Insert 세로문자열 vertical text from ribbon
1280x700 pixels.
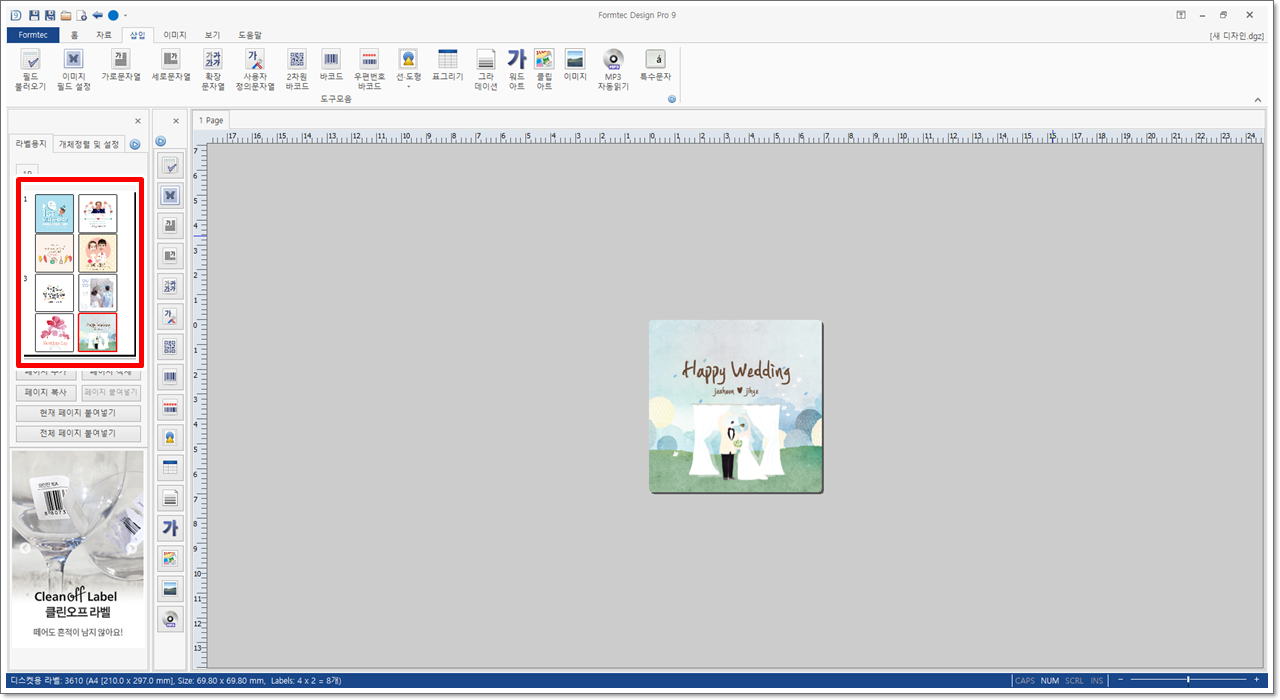point(171,65)
